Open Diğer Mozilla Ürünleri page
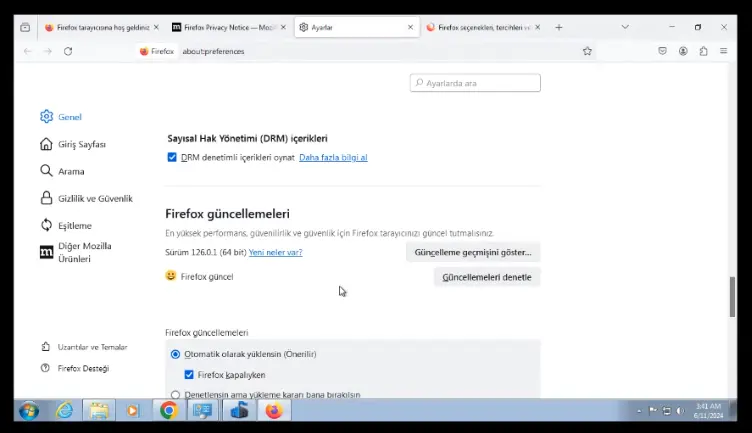This screenshot has width=752, height=433. coord(77,252)
